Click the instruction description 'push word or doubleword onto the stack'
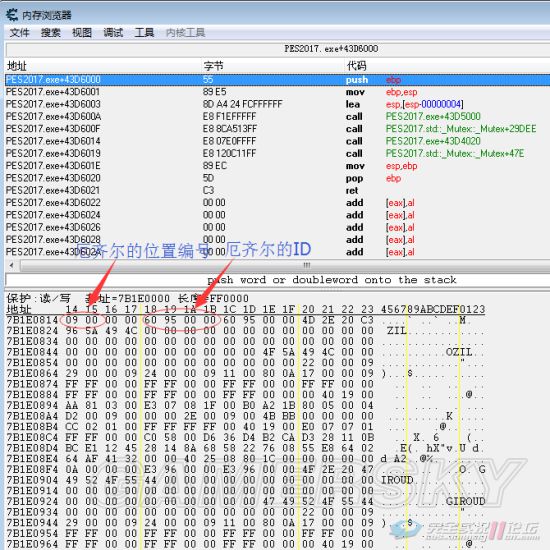Viewport: 550px width, 550px height. click(x=331, y=280)
